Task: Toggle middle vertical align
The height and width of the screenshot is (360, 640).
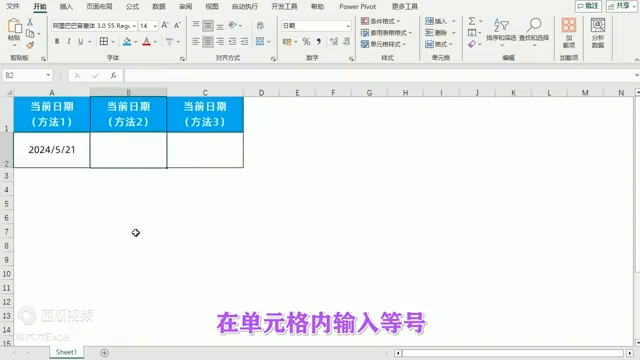Action: [x=208, y=25]
